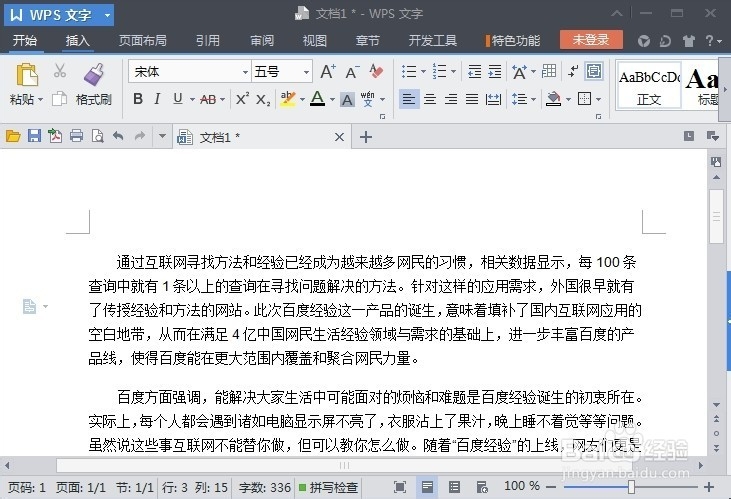Click the Print icon
The height and width of the screenshot is (499, 731).
click(76, 136)
